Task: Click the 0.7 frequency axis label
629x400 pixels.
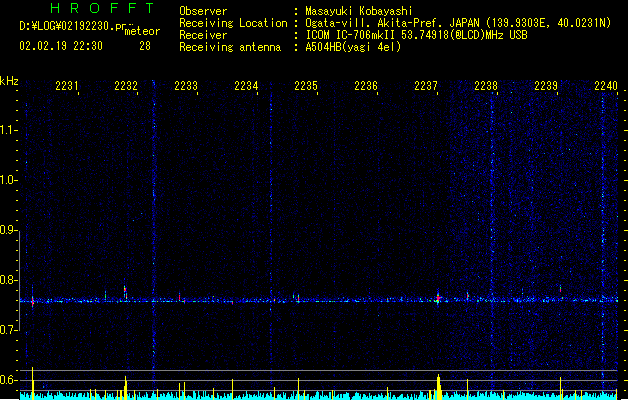Action: click(x=9, y=330)
